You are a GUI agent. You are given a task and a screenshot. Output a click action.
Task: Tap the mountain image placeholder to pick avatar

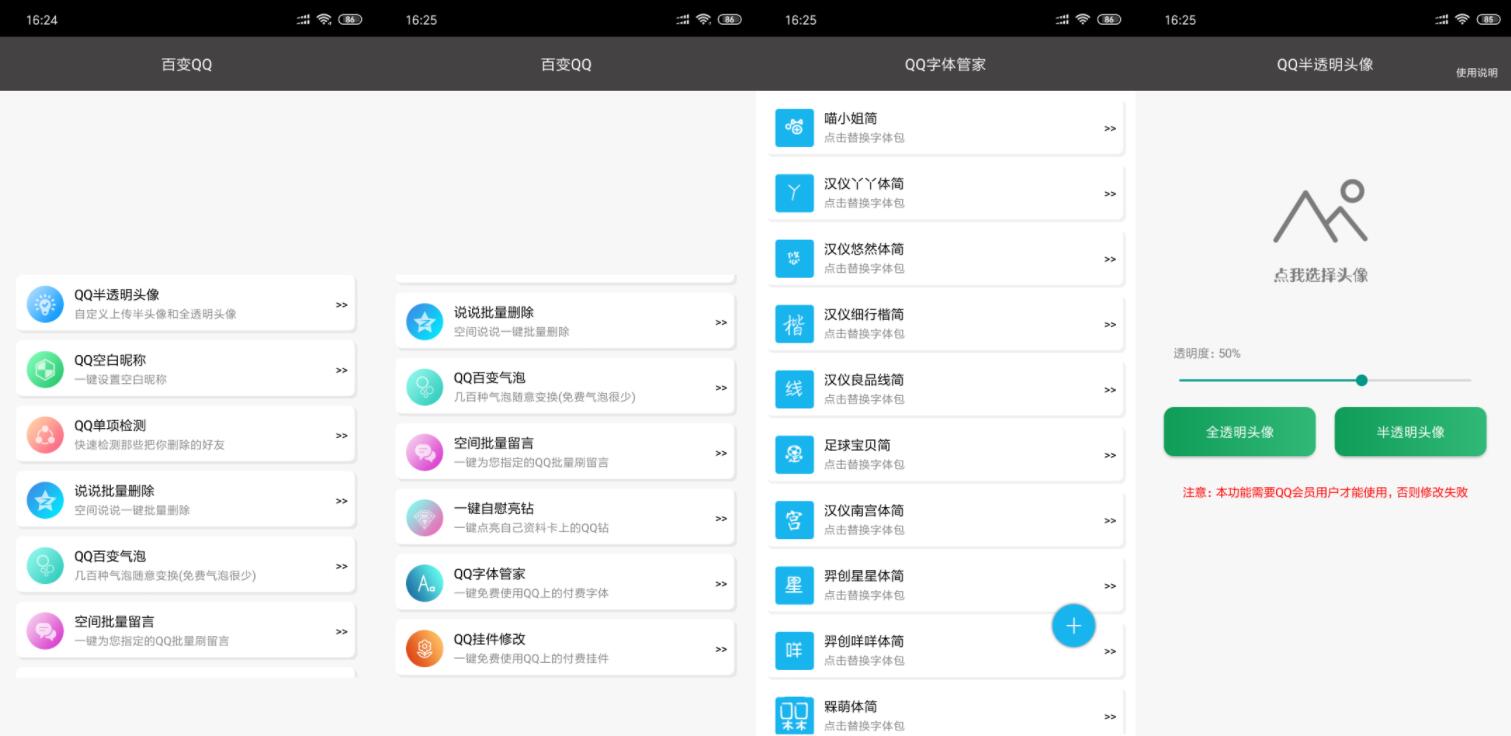pyautogui.click(x=1320, y=211)
